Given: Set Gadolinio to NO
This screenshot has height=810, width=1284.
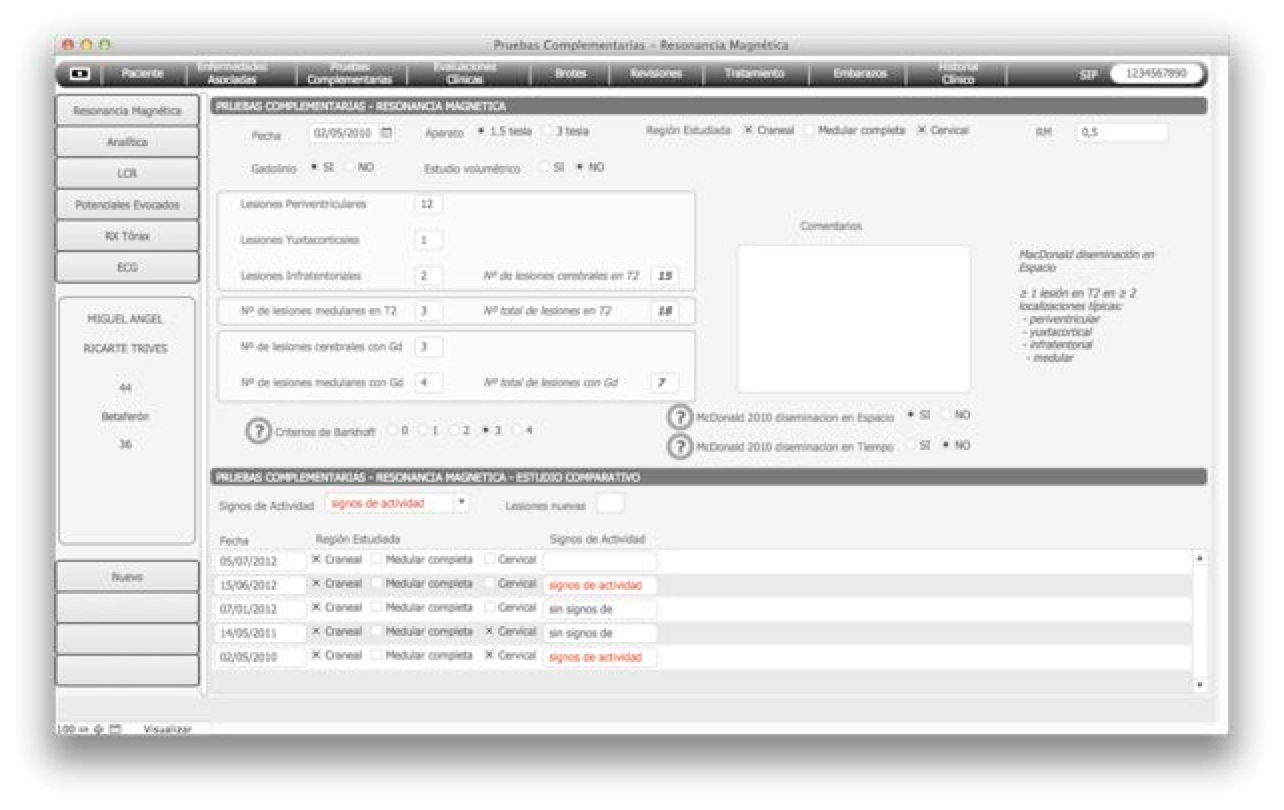Looking at the screenshot, I should click(x=350, y=167).
